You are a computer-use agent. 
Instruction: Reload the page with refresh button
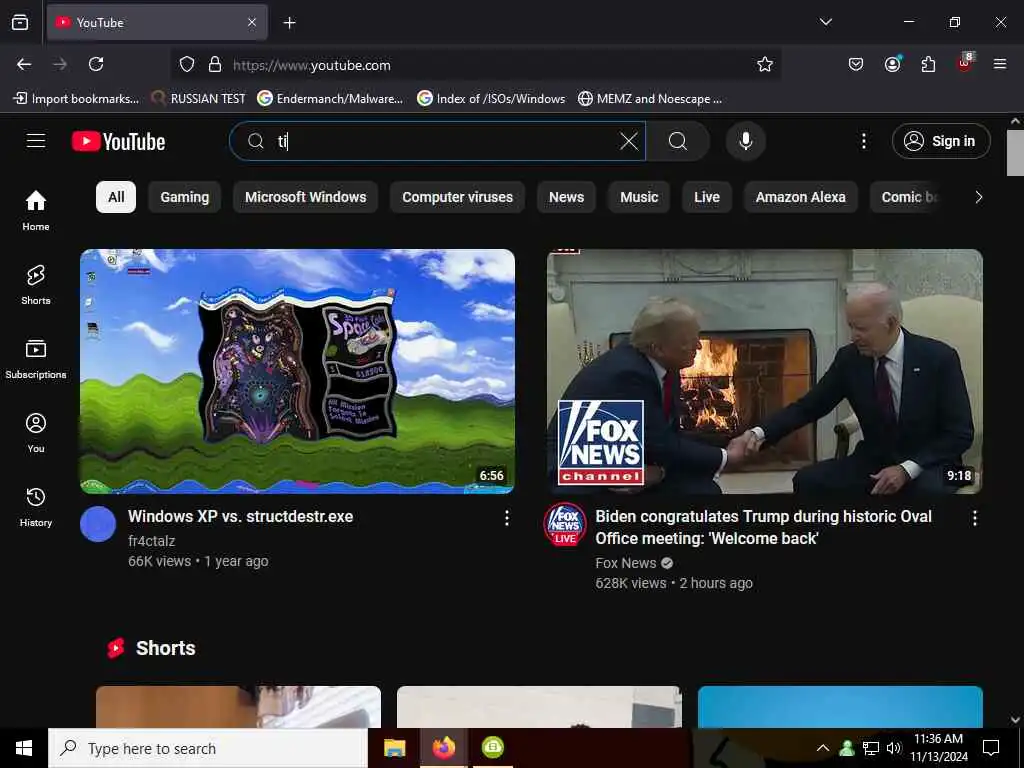coord(96,64)
